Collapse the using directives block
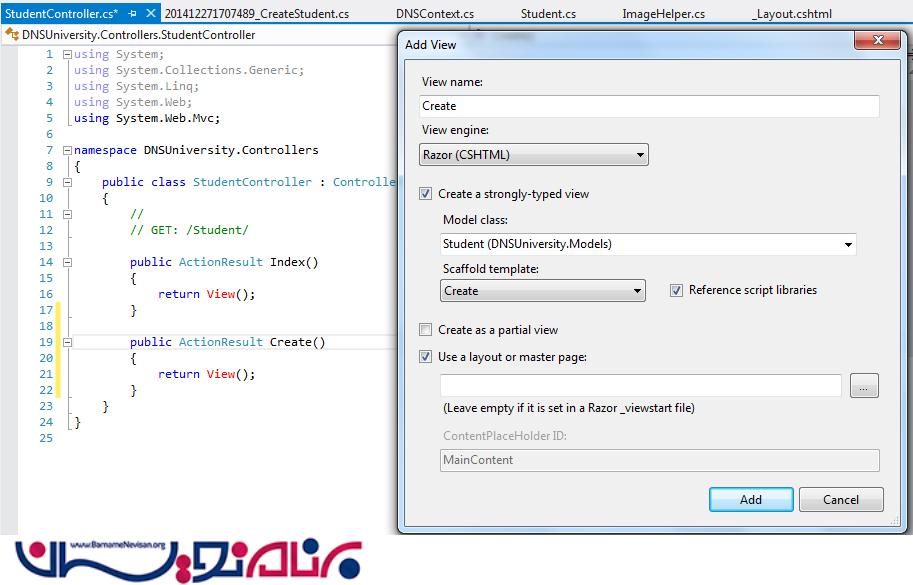 point(68,54)
